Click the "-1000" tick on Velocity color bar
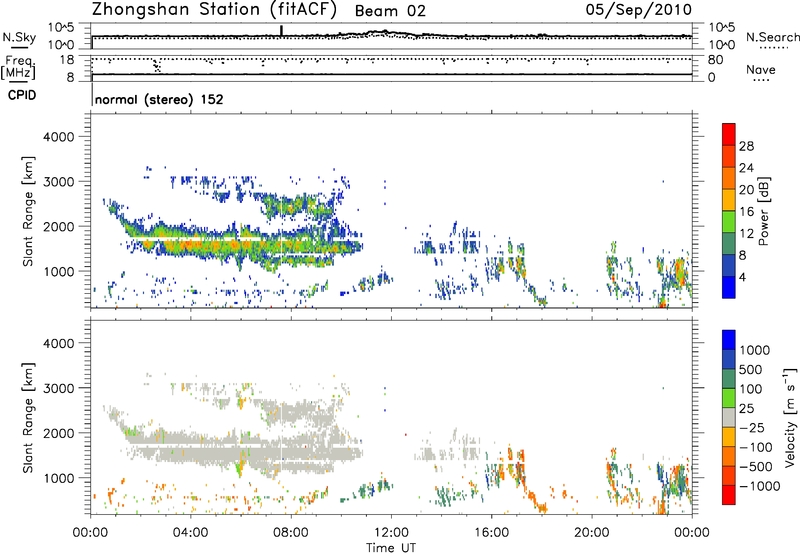Image resolution: width=800 pixels, height=554 pixels. click(x=759, y=486)
